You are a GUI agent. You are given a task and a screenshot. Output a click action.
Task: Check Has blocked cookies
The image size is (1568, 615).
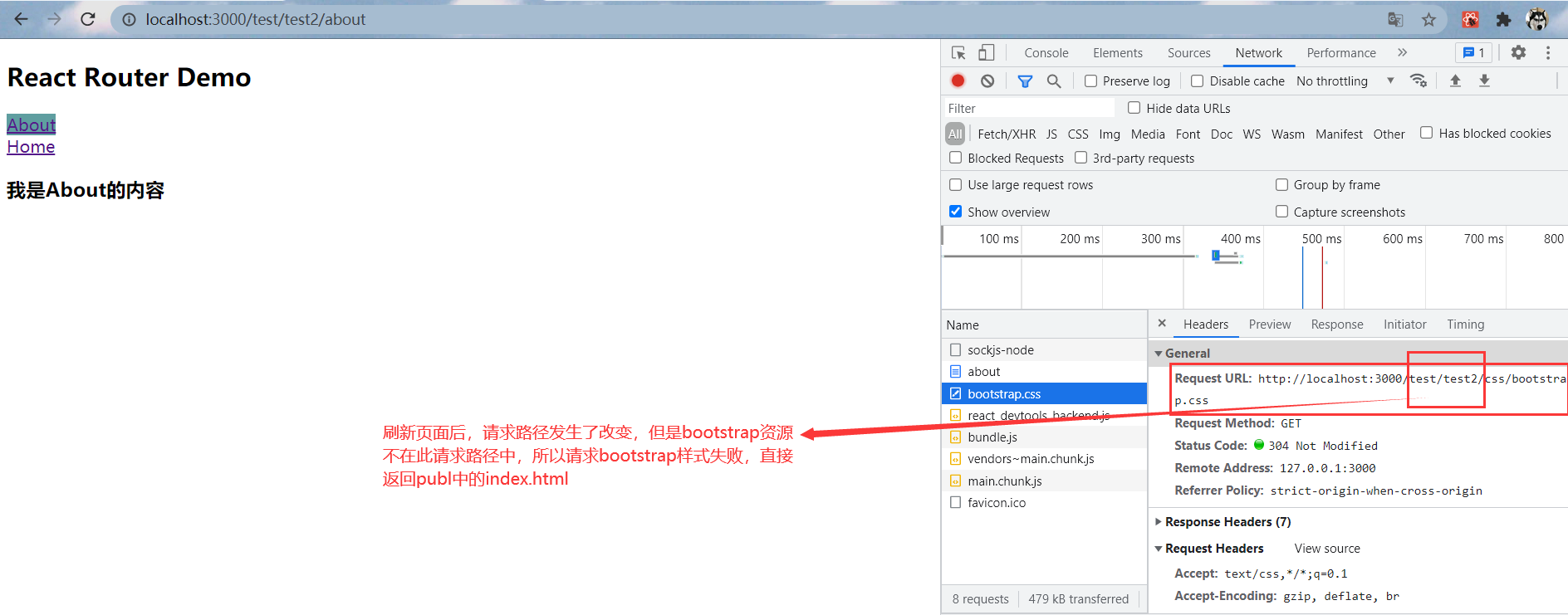pyautogui.click(x=1426, y=133)
